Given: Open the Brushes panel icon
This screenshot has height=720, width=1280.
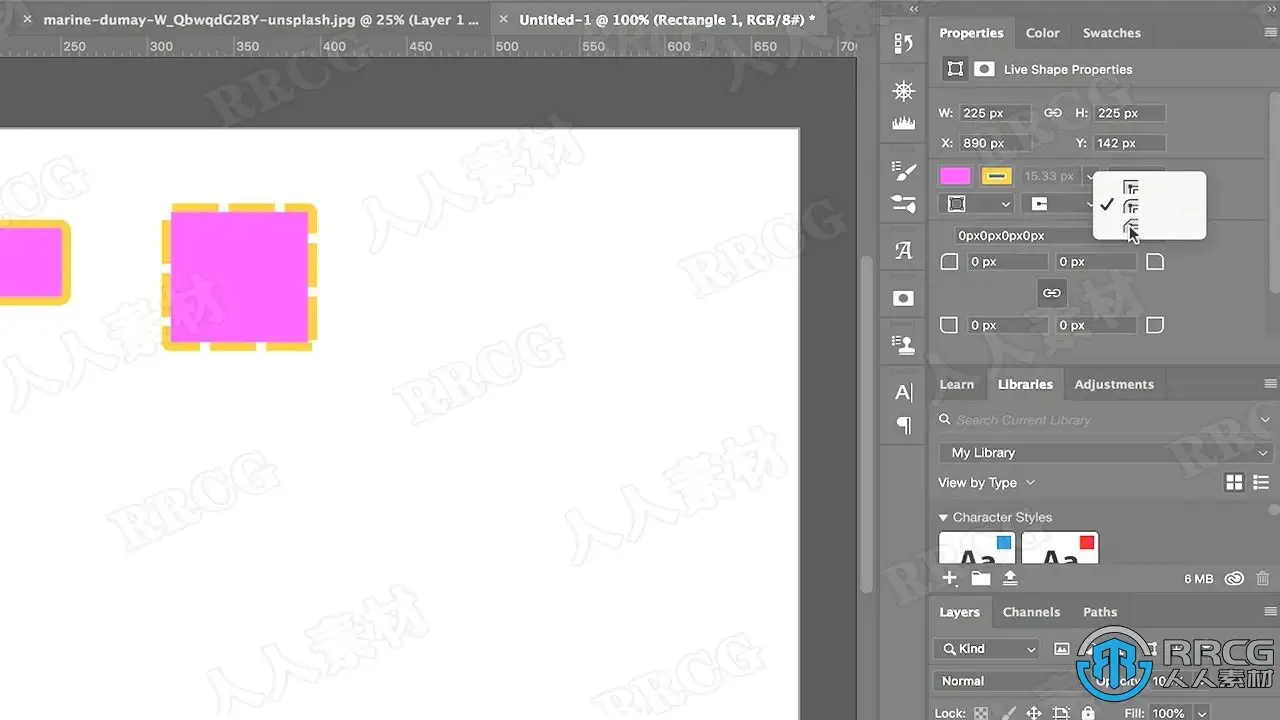Looking at the screenshot, I should [x=904, y=203].
